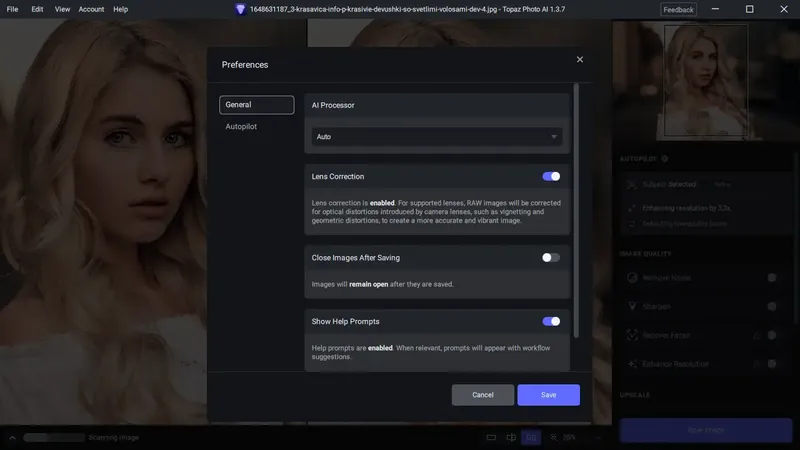Close the Preferences dialog with the X

580,60
